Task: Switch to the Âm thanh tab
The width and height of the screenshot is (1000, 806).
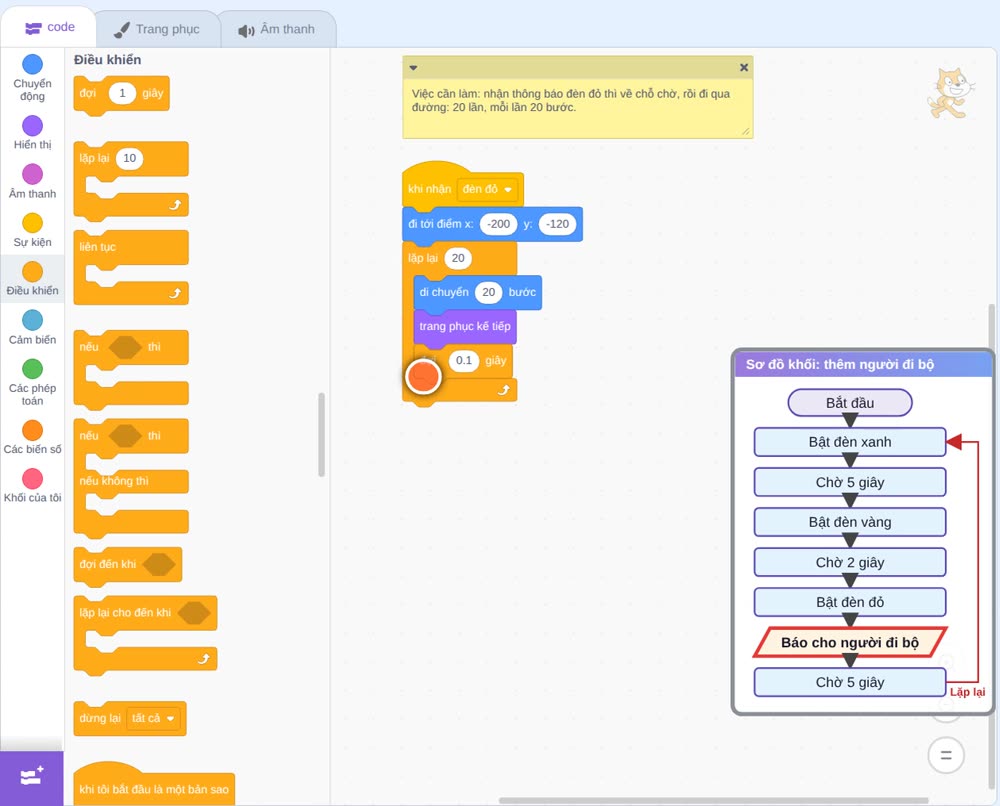Action: click(277, 29)
